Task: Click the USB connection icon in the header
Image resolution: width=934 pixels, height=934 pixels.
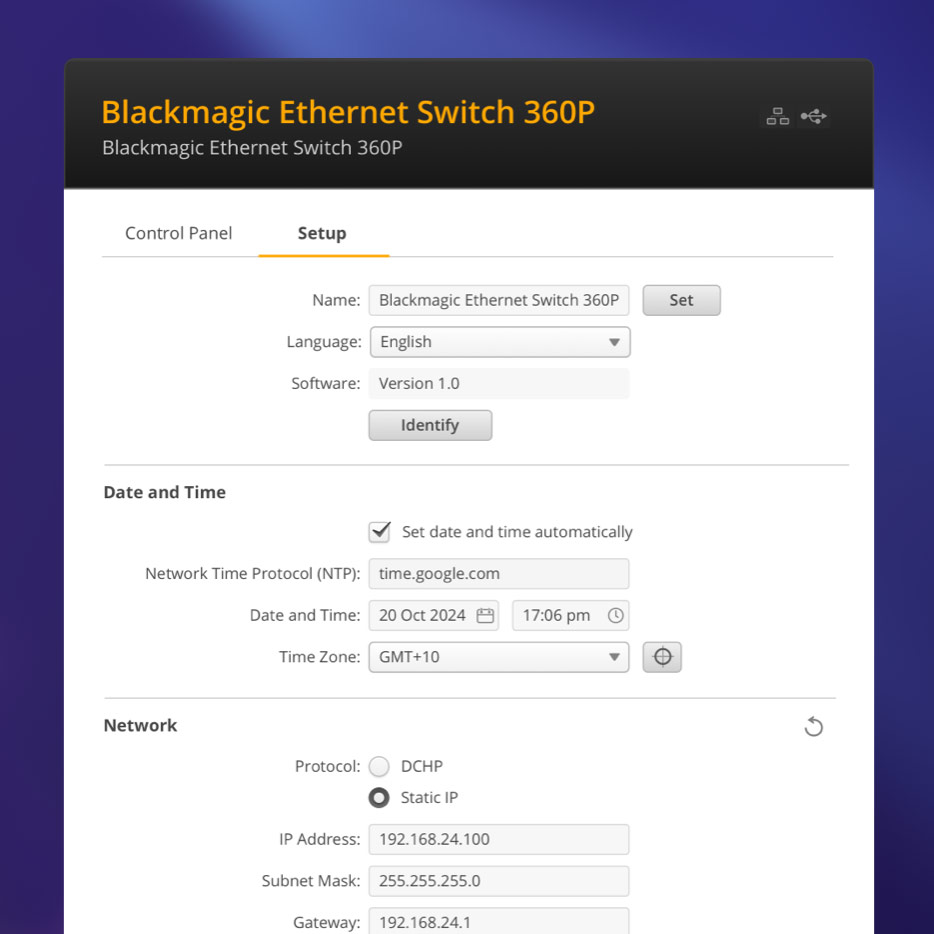Action: pyautogui.click(x=814, y=116)
